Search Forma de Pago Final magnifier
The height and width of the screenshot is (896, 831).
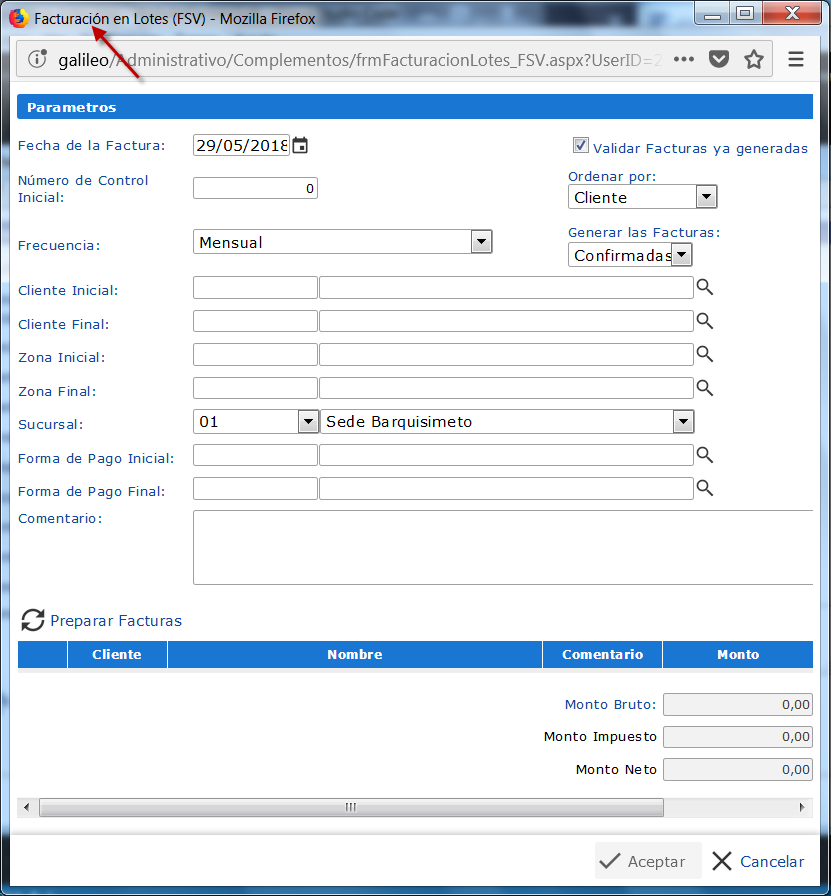tap(704, 488)
